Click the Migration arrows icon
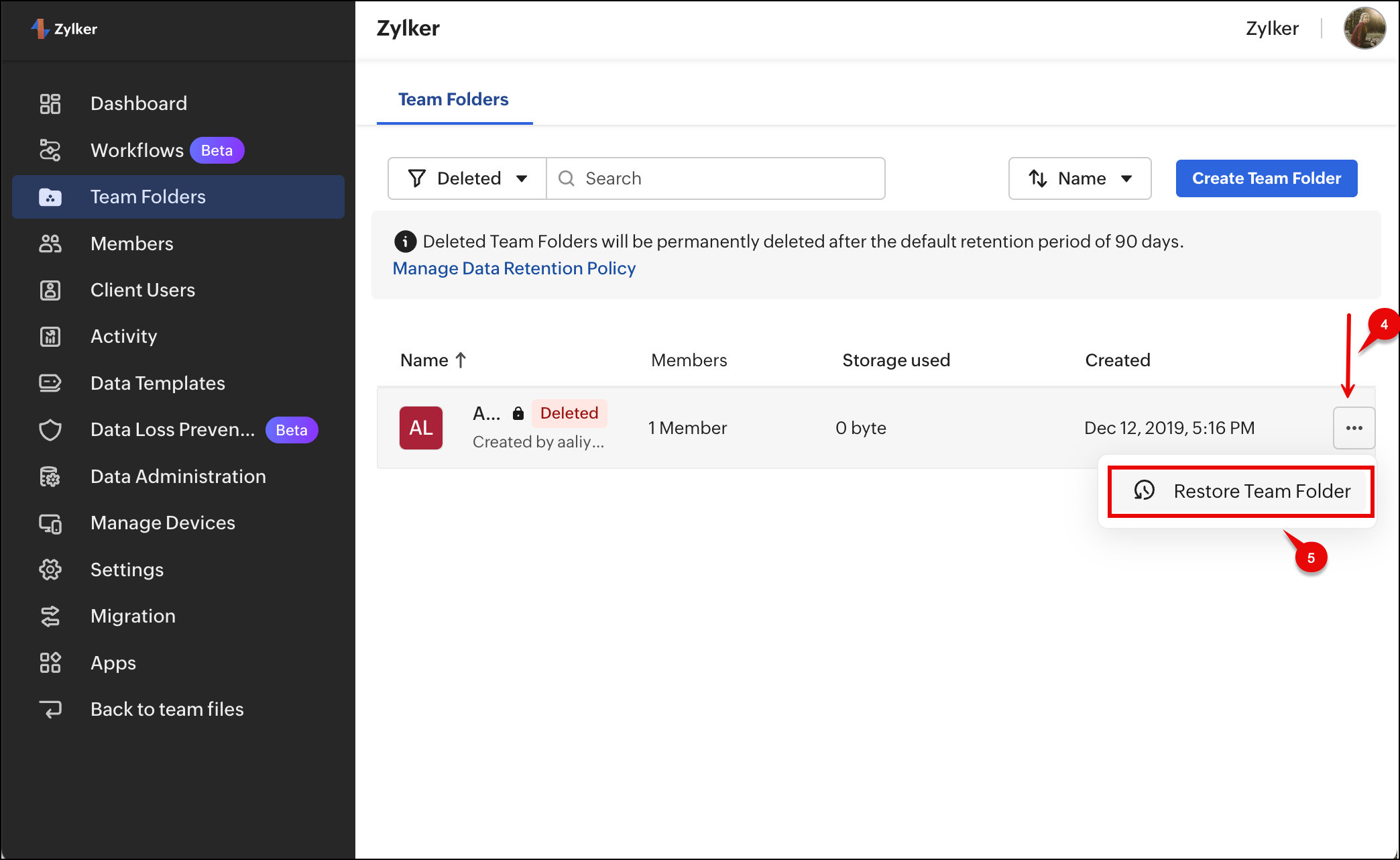Viewport: 1400px width, 860px height. pyautogui.click(x=50, y=616)
